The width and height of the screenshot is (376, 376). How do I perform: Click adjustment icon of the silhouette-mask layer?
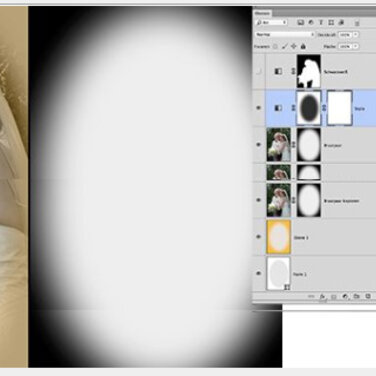[278, 71]
